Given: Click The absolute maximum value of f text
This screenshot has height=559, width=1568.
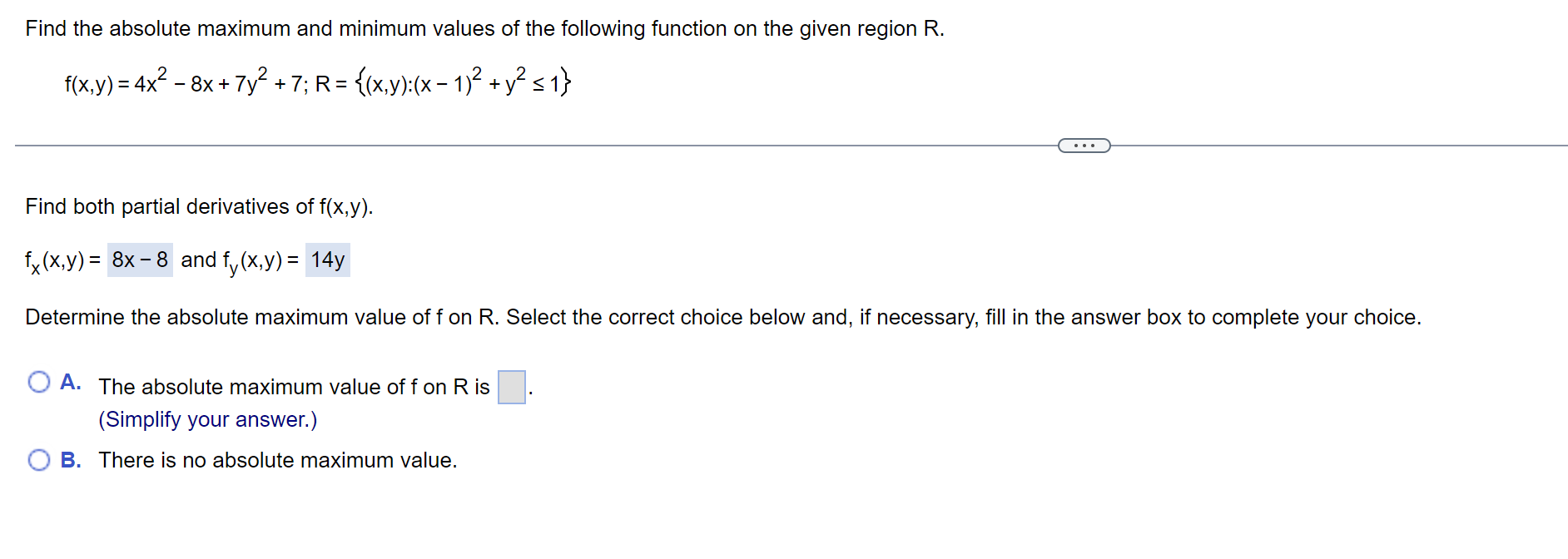Looking at the screenshot, I should click(x=293, y=386).
